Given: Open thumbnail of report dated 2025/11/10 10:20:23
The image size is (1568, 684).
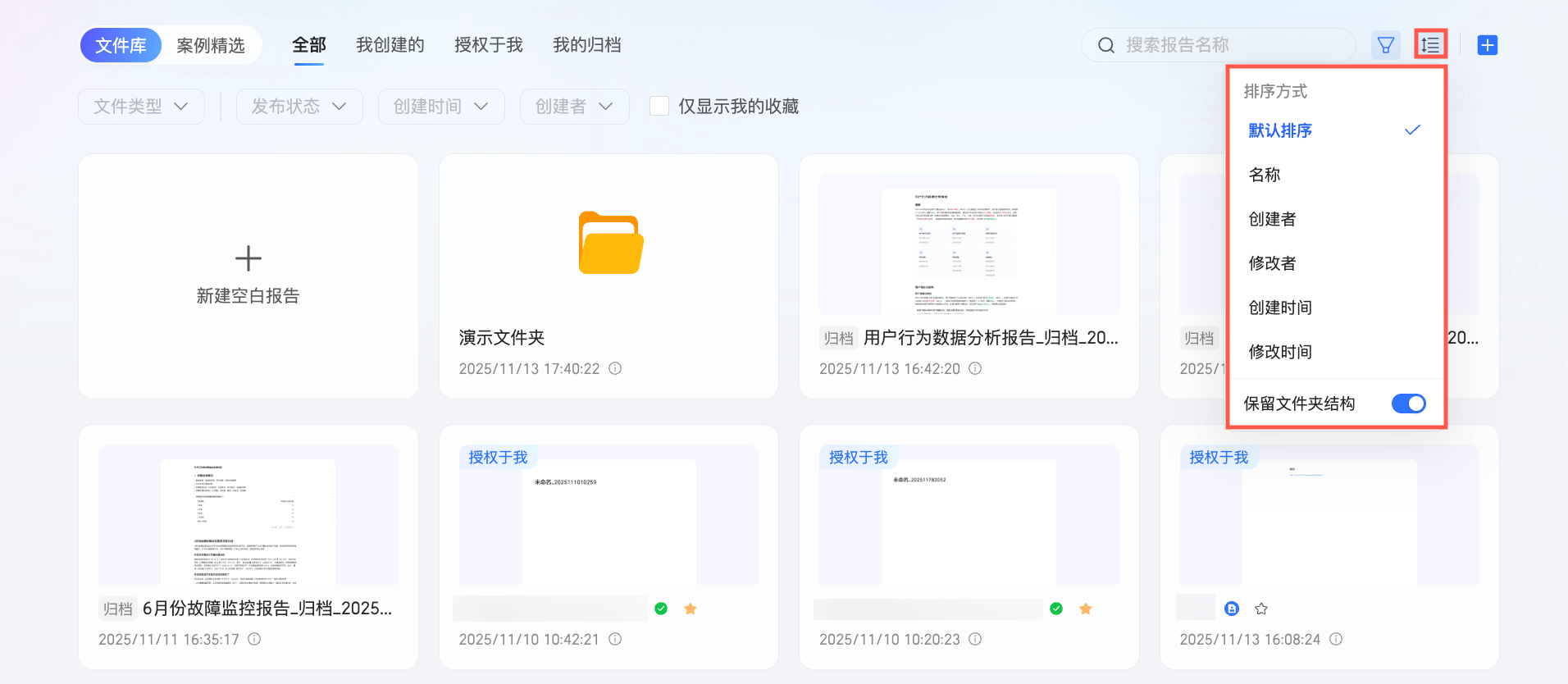Looking at the screenshot, I should click(969, 514).
